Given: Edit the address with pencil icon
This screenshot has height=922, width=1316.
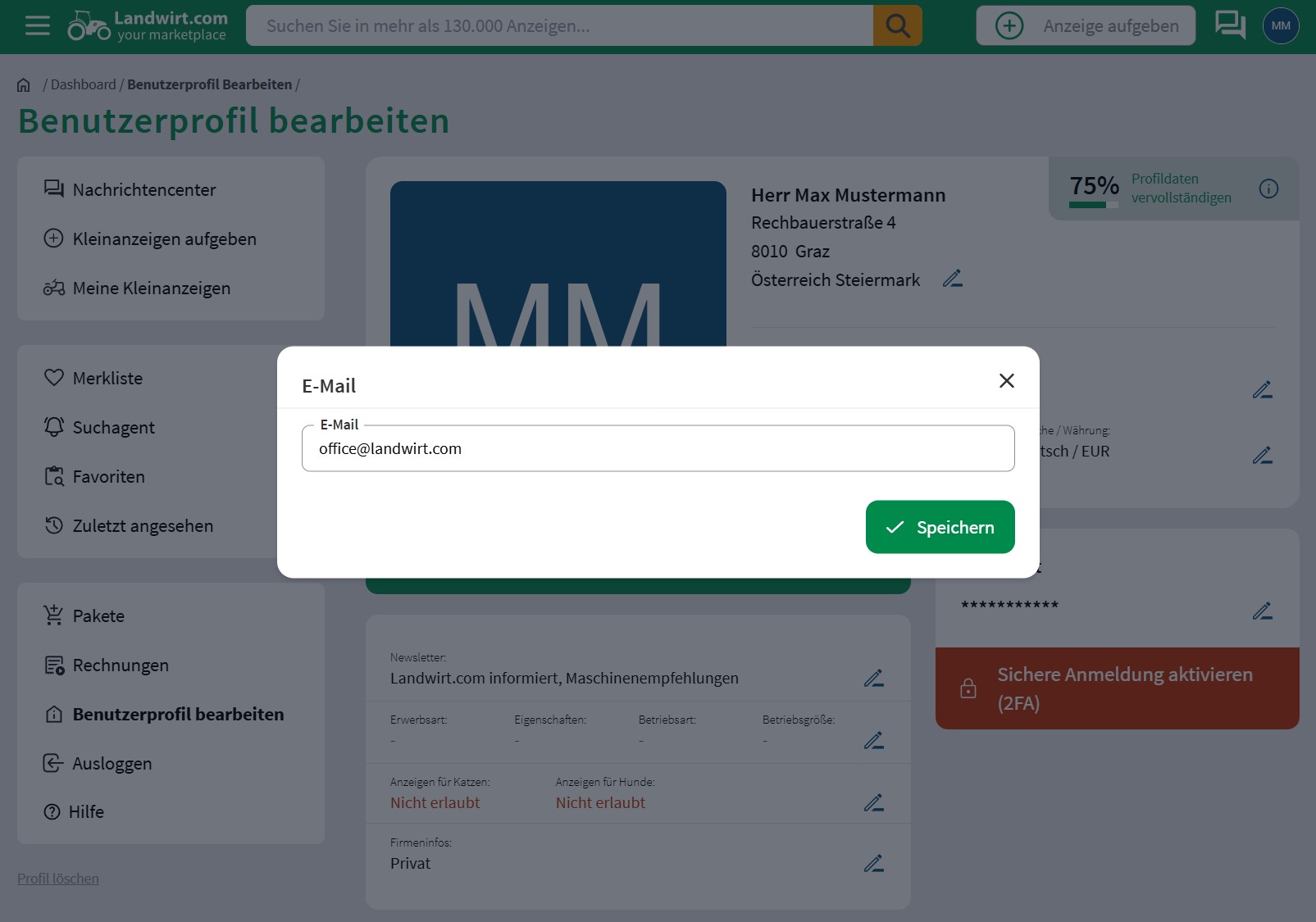Looking at the screenshot, I should 952,279.
